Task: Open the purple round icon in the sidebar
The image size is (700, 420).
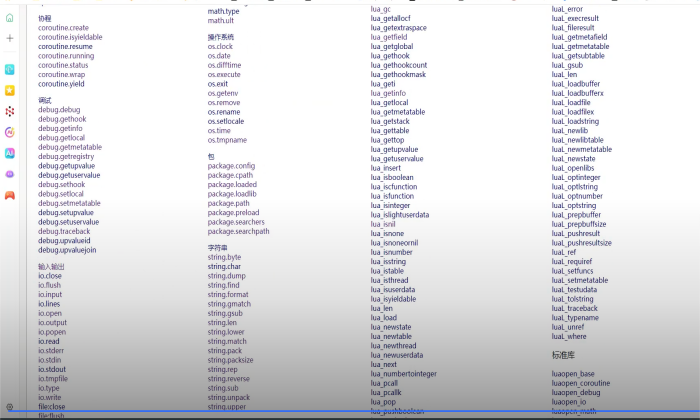Action: [9, 174]
